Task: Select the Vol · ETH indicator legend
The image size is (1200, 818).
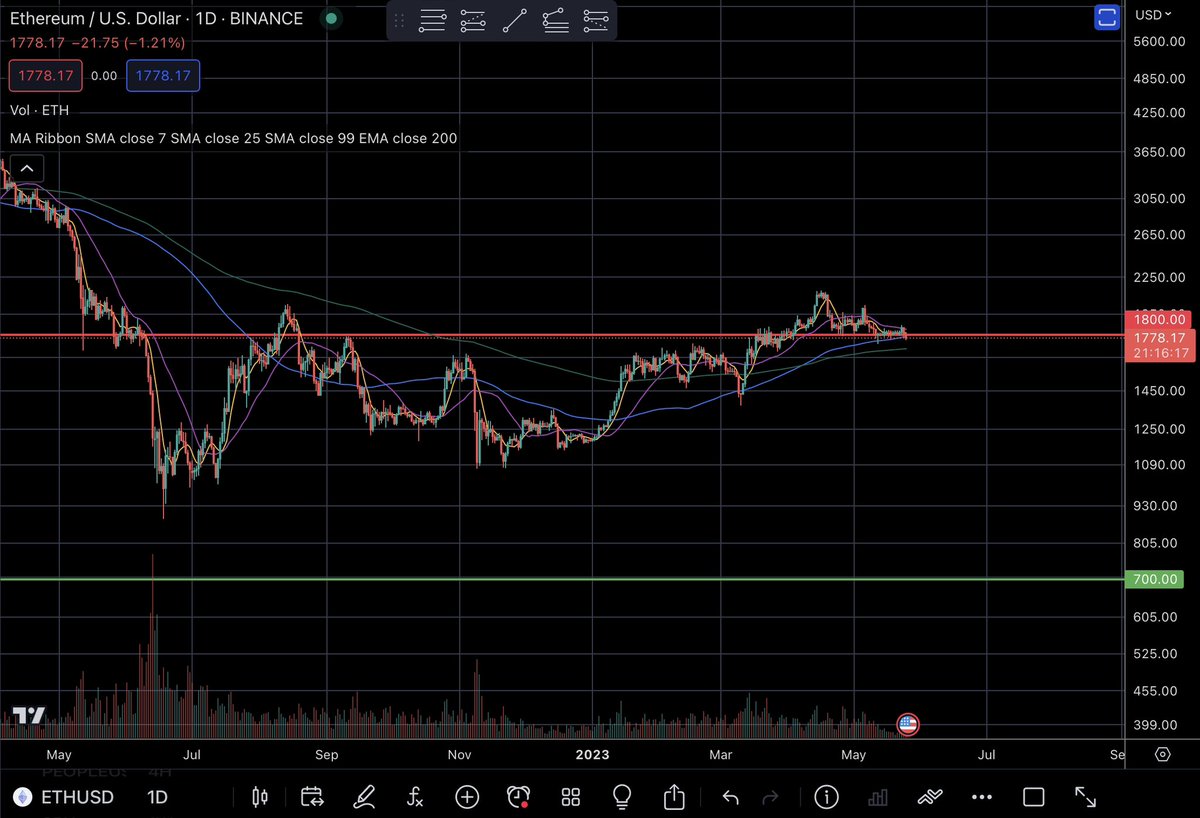Action: coord(40,110)
